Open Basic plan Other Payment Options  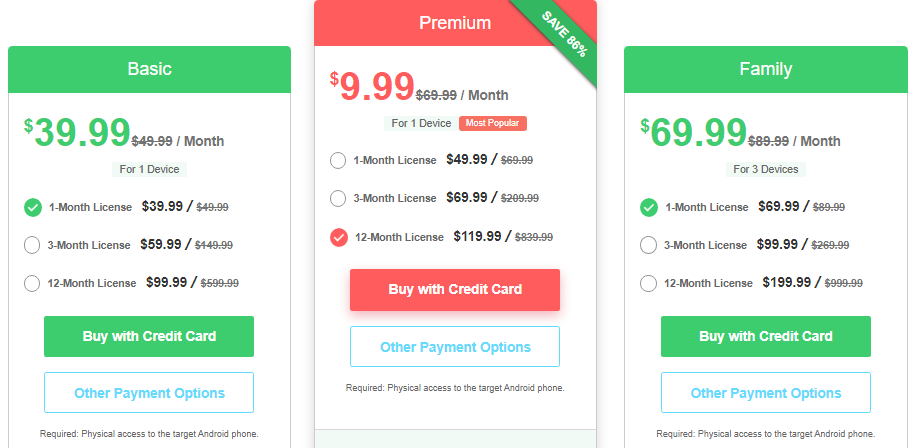(149, 393)
